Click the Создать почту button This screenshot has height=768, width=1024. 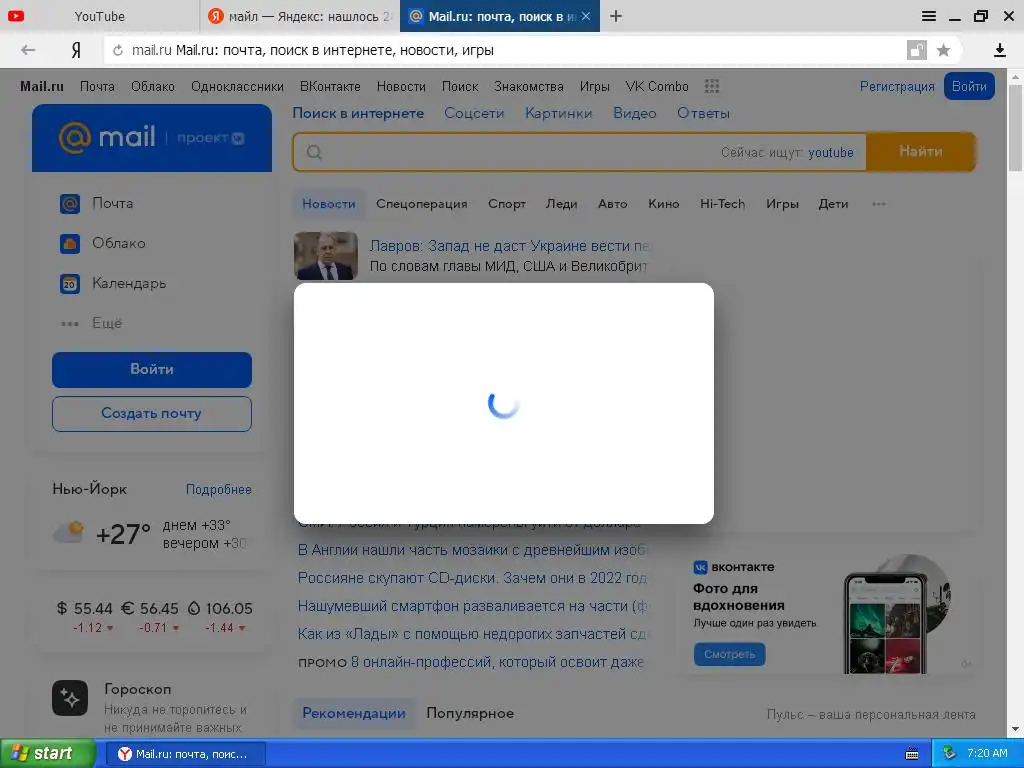pyautogui.click(x=152, y=413)
